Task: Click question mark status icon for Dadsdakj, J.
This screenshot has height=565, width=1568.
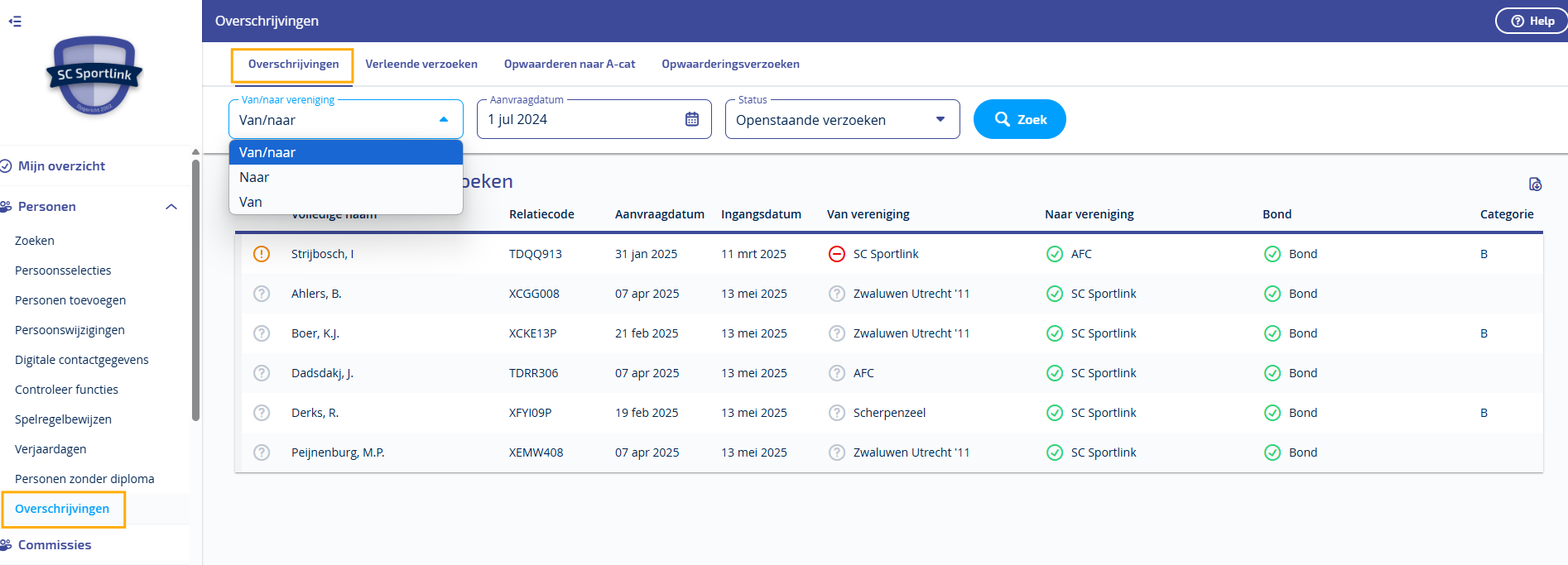Action: [x=262, y=373]
